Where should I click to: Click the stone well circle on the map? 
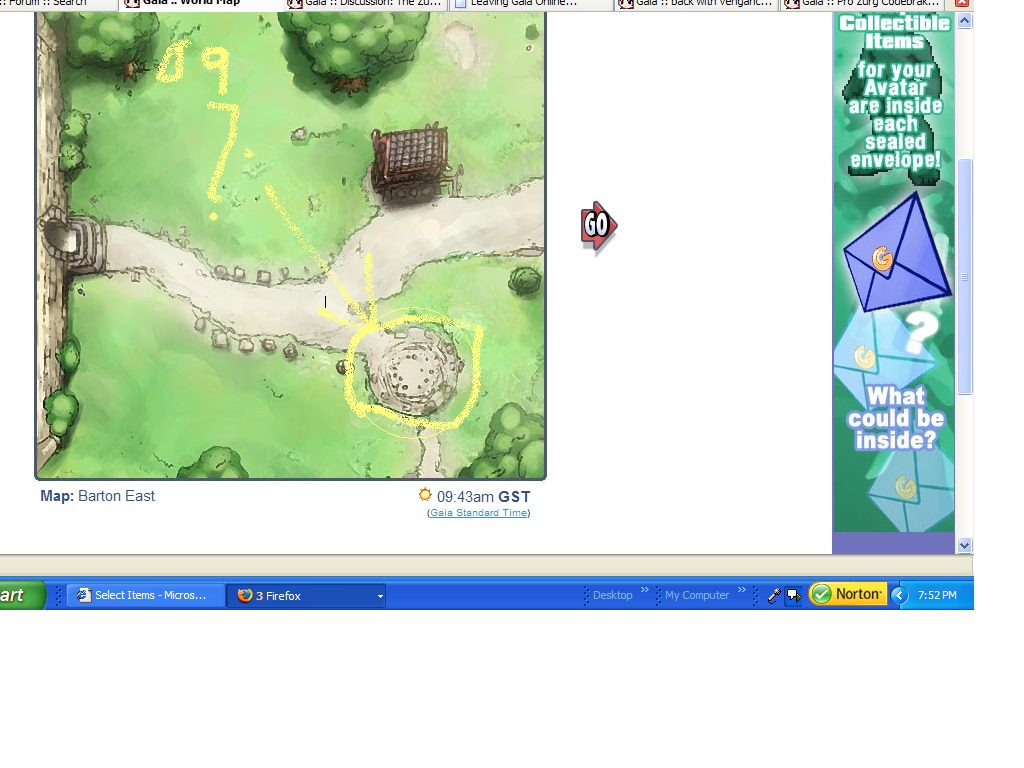pyautogui.click(x=414, y=372)
